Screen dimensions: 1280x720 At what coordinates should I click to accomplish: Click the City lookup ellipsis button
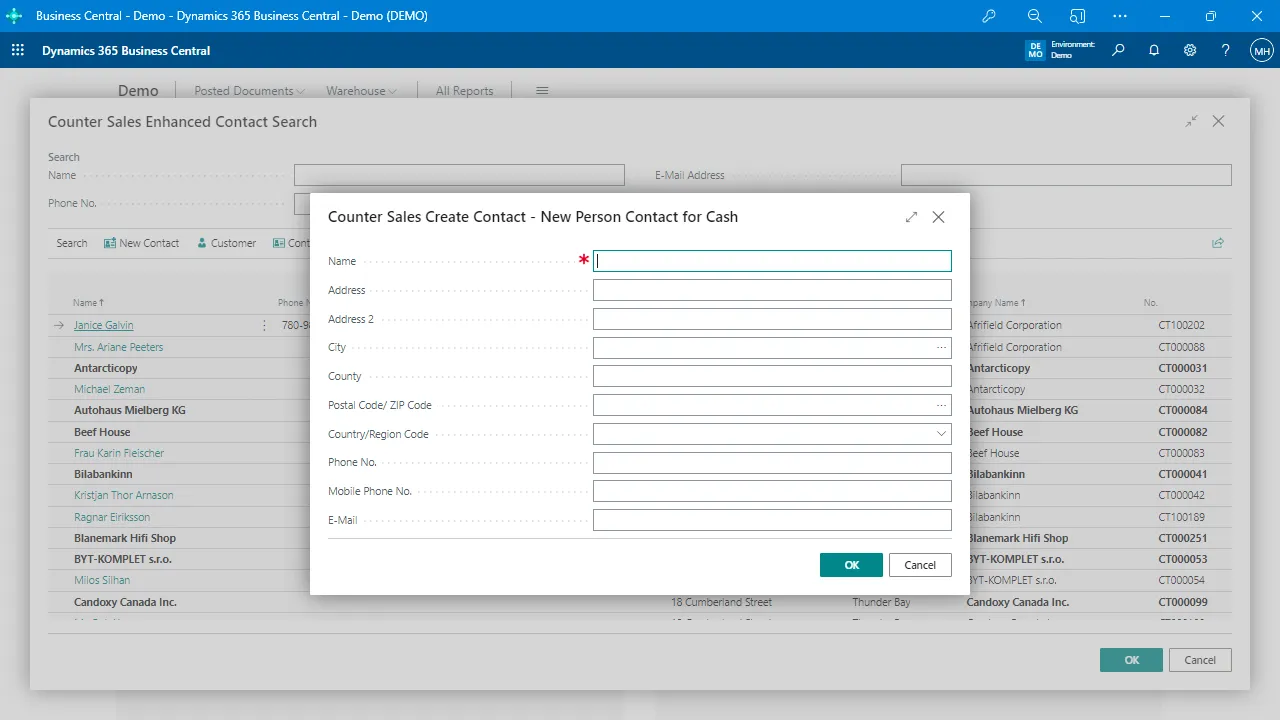tap(941, 348)
